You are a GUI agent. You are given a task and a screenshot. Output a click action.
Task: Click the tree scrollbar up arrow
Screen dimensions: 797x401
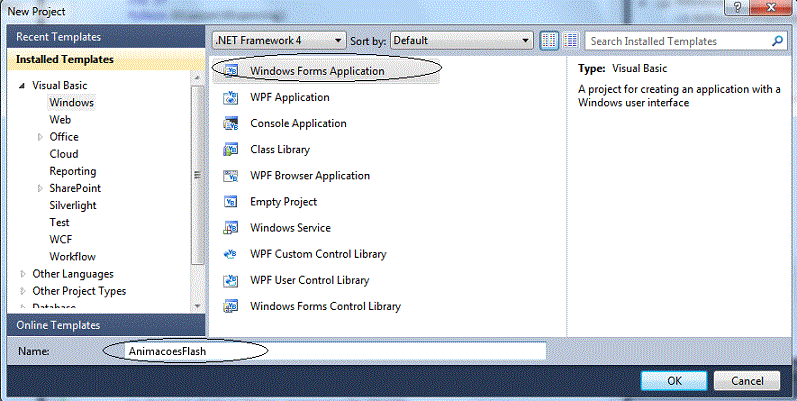point(198,78)
